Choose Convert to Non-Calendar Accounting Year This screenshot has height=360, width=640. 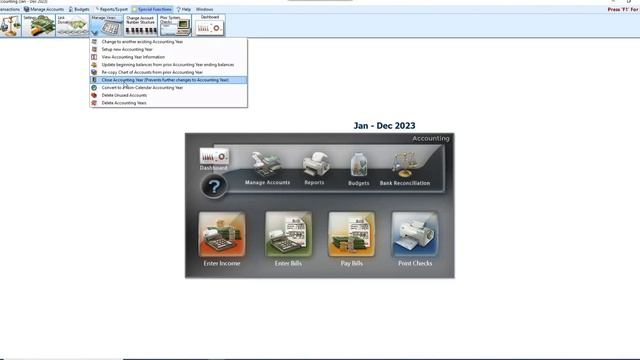click(168, 88)
